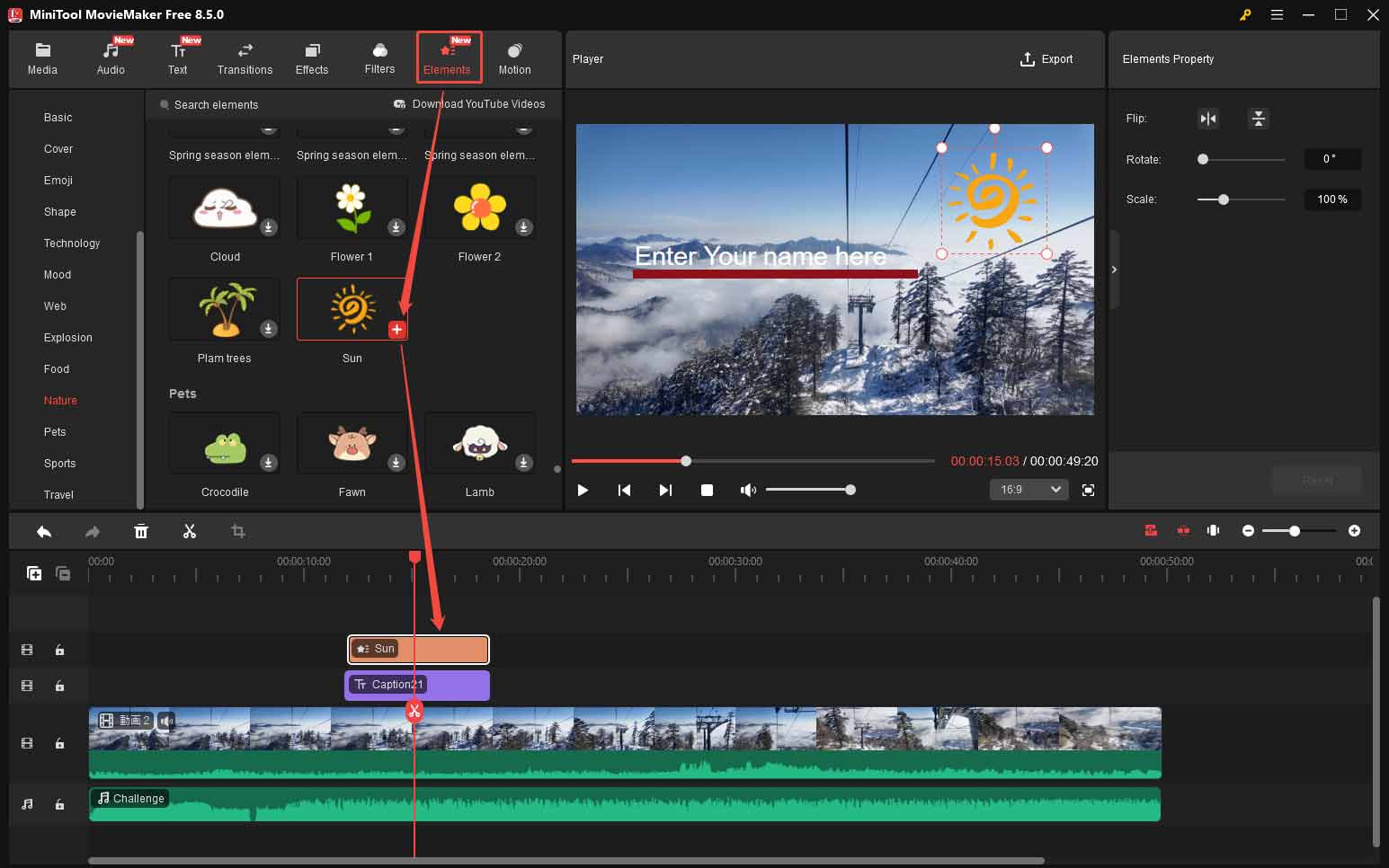Image resolution: width=1389 pixels, height=868 pixels.
Task: Open the Motion panel
Action: 513,57
